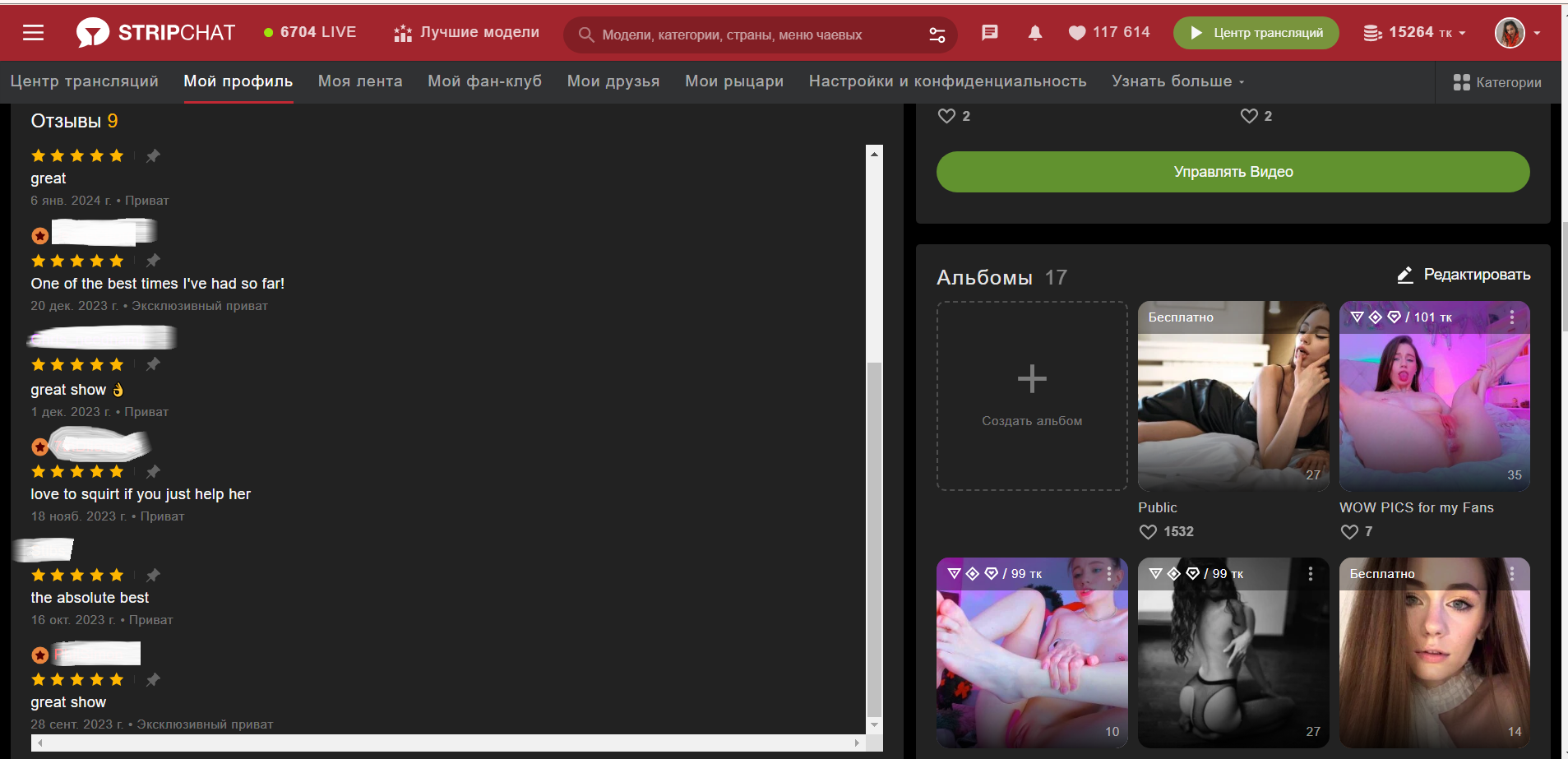Toggle pin on "One of the best times" review

point(153,261)
